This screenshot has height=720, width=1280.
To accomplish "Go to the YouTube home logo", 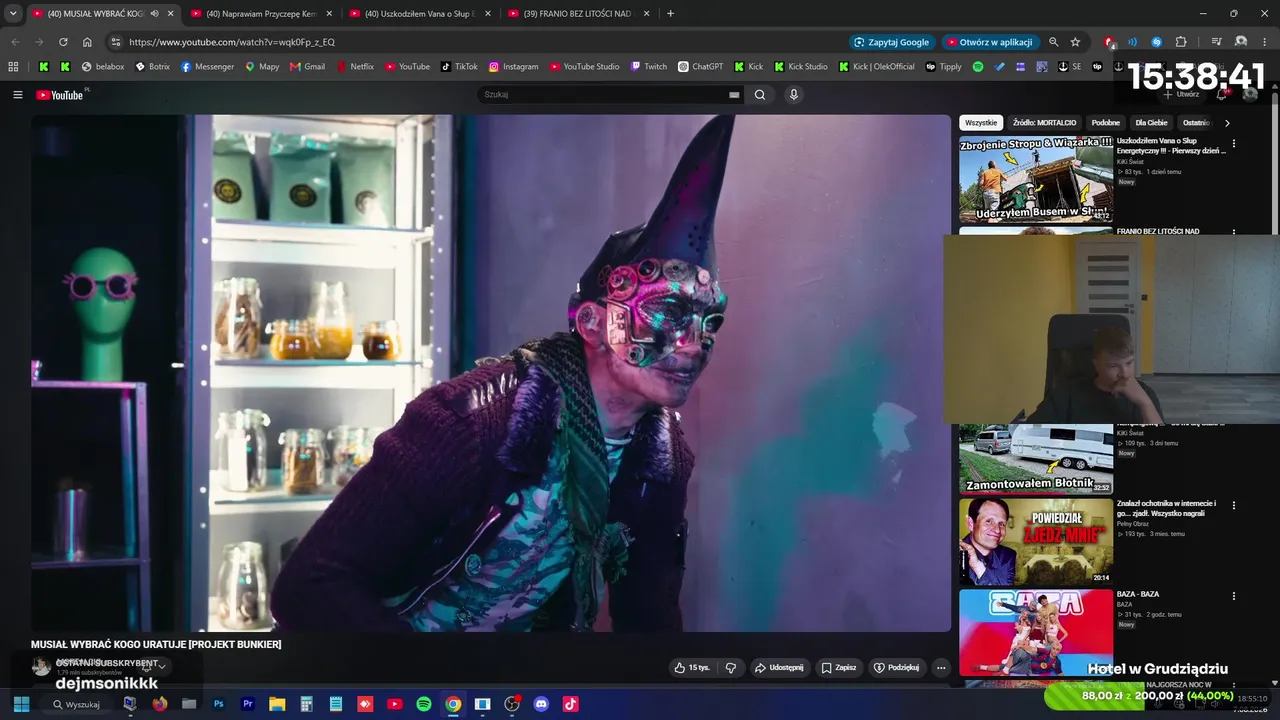I will click(x=60, y=95).
